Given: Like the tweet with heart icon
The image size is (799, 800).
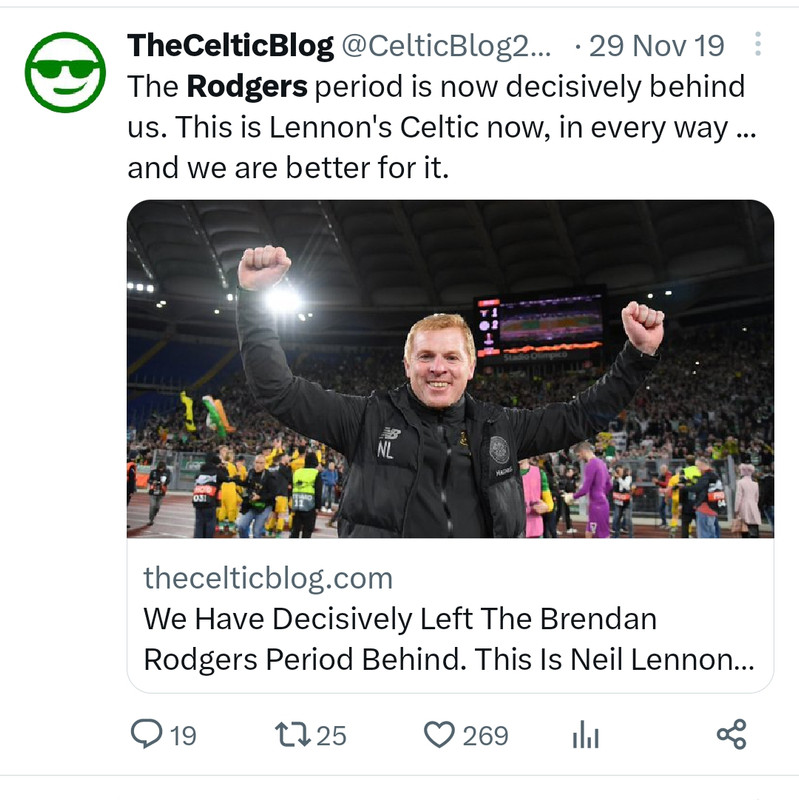Looking at the screenshot, I should tap(439, 735).
